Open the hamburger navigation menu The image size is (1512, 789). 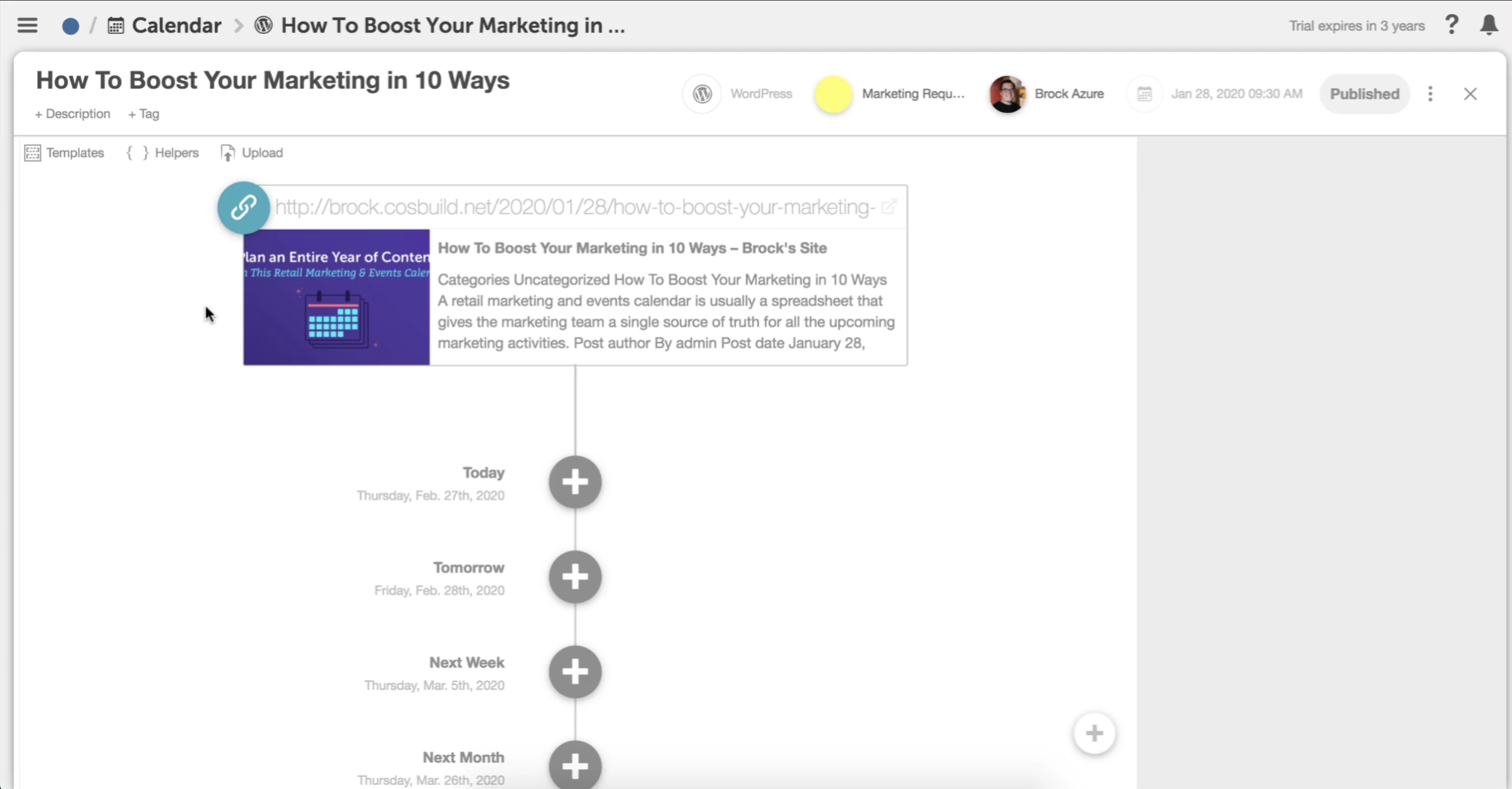coord(27,25)
